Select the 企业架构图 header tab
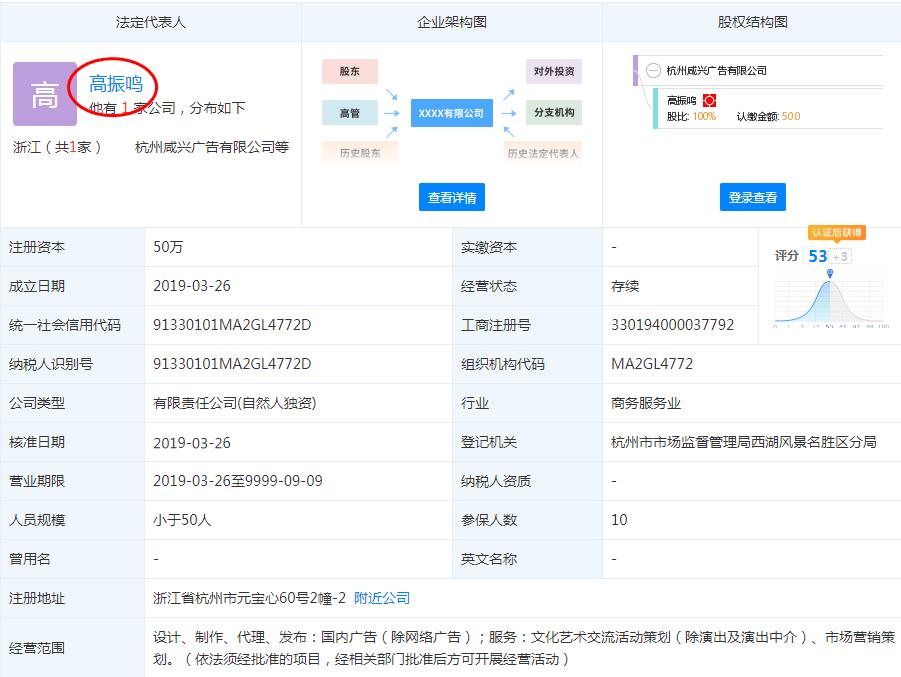 pyautogui.click(x=451, y=21)
